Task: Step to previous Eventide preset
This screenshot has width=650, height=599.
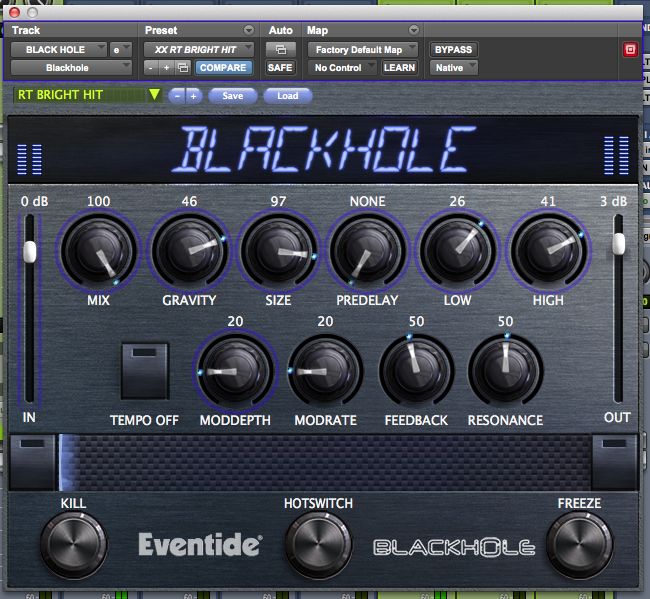Action: pyautogui.click(x=177, y=96)
